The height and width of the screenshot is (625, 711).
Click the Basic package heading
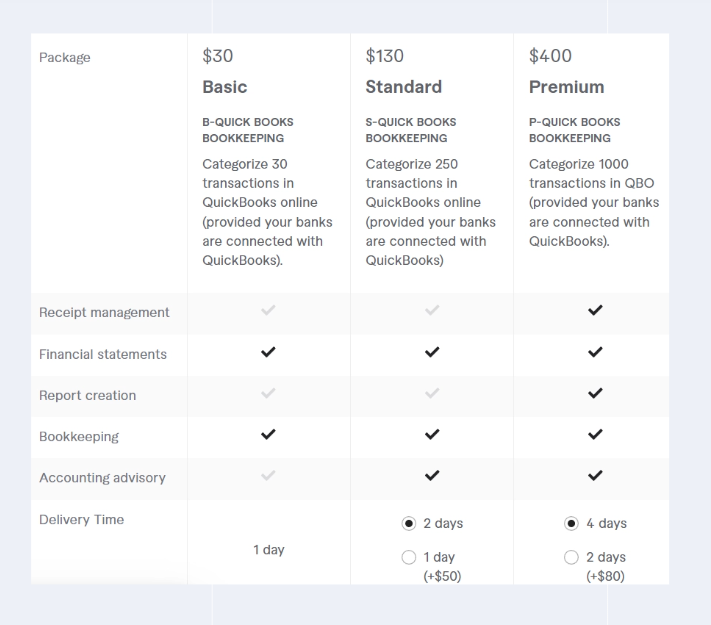224,87
